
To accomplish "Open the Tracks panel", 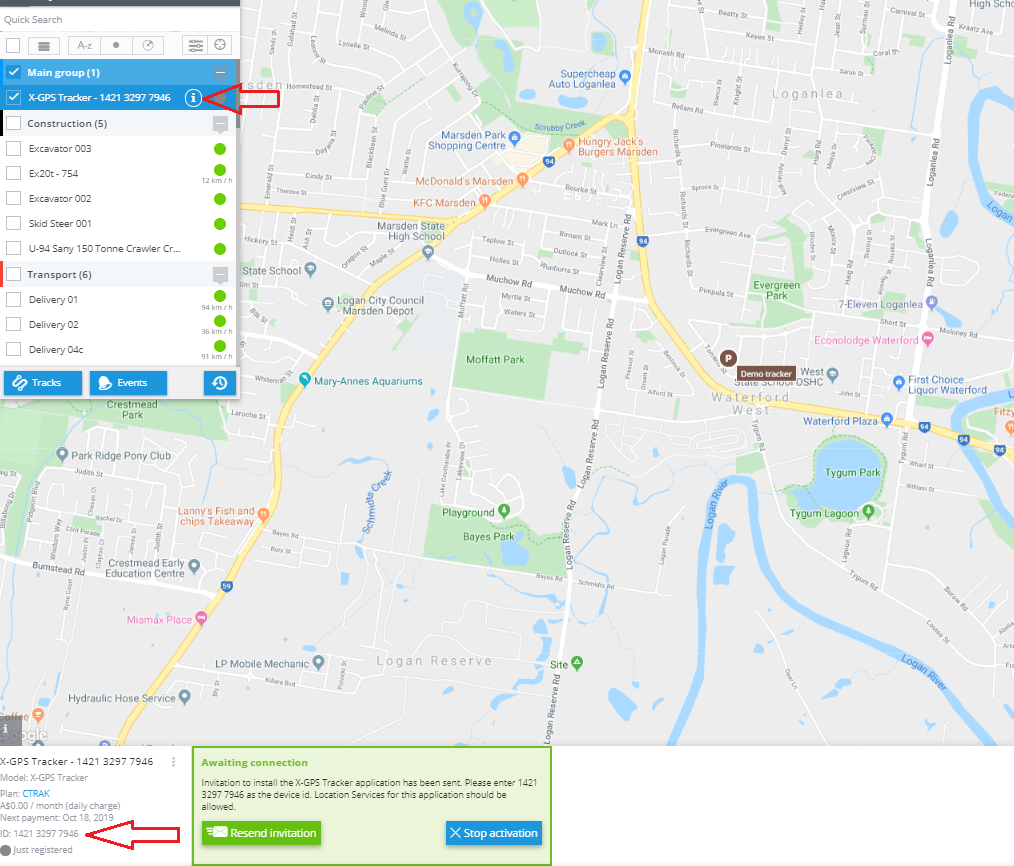I will point(43,383).
